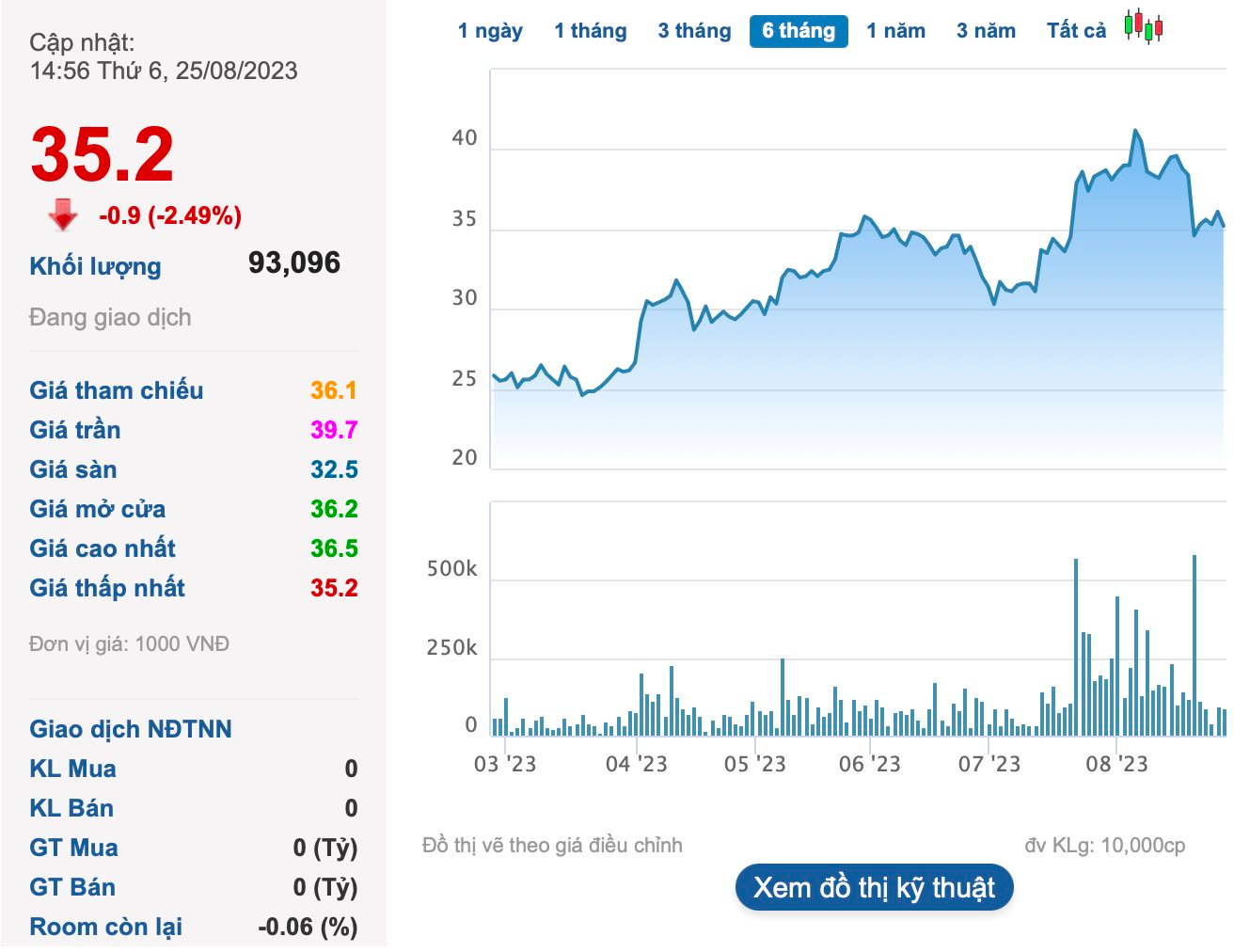
Task: Click 'Đơn vị giá: 1000 VNĐ' note
Action: pos(129,644)
